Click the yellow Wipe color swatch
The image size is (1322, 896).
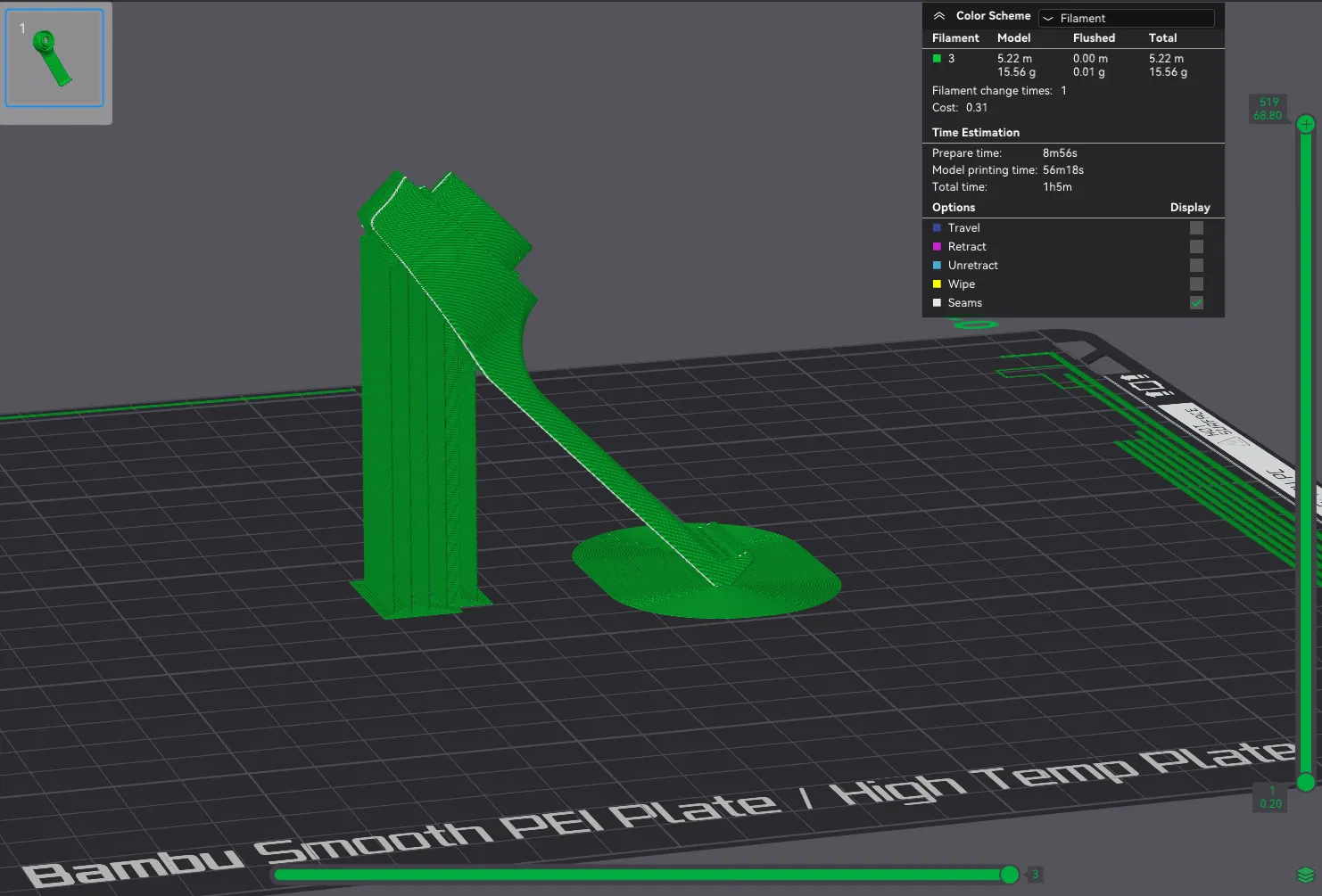pyautogui.click(x=937, y=284)
